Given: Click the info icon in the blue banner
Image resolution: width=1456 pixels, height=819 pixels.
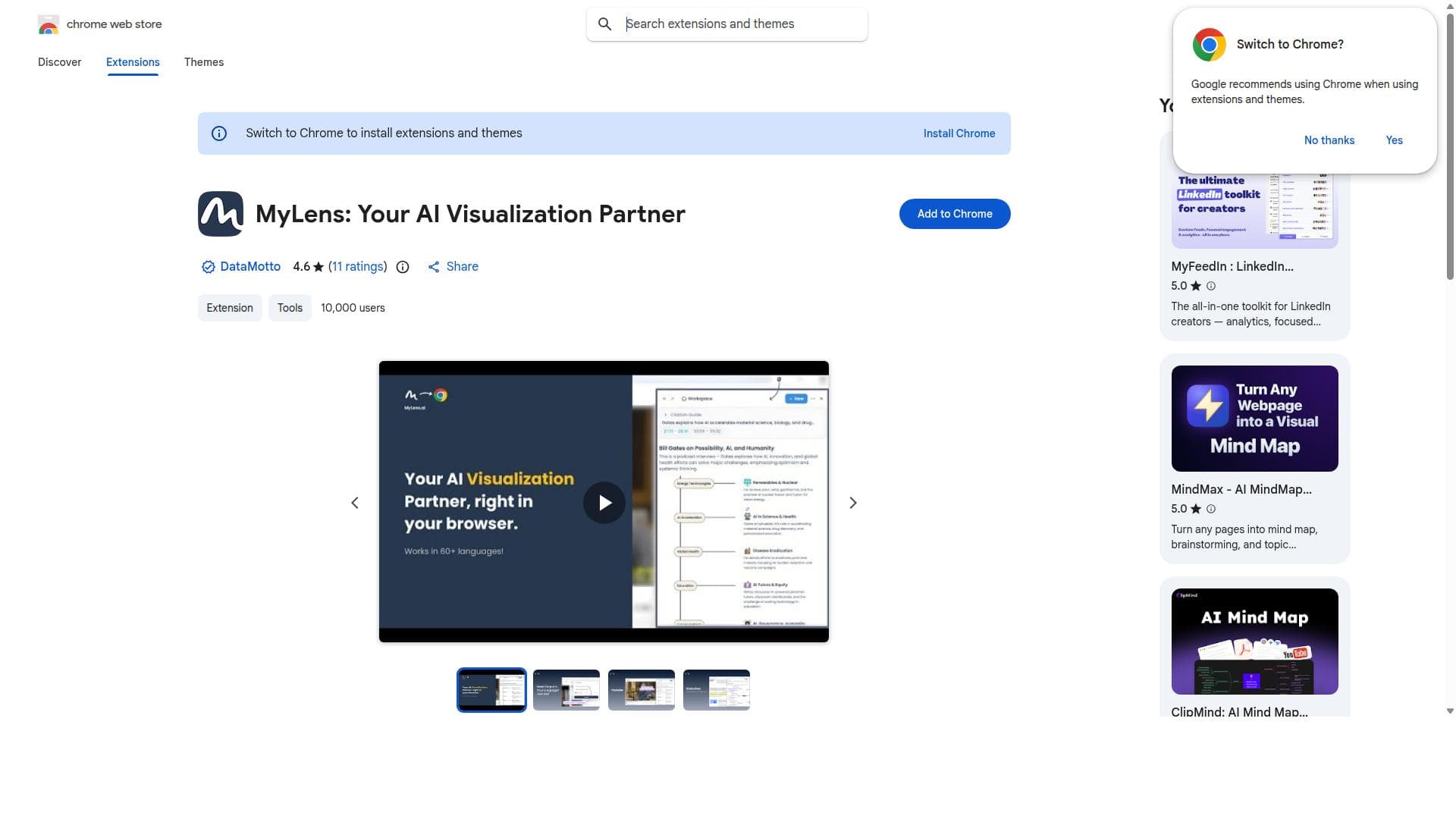Looking at the screenshot, I should (x=219, y=133).
